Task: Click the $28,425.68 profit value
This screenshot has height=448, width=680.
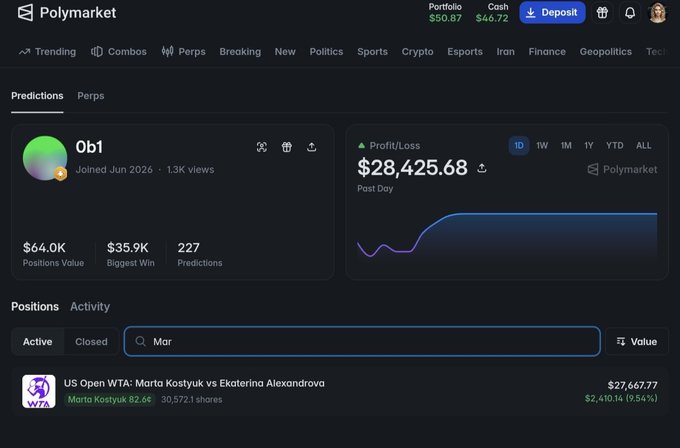Action: click(412, 167)
